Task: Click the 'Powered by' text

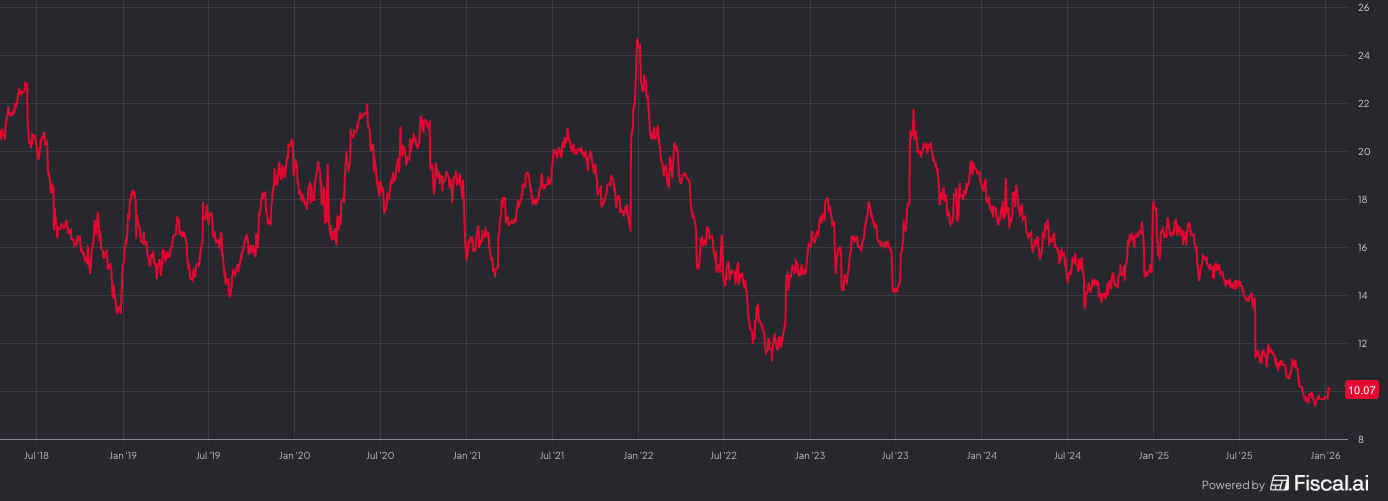Action: click(1232, 485)
